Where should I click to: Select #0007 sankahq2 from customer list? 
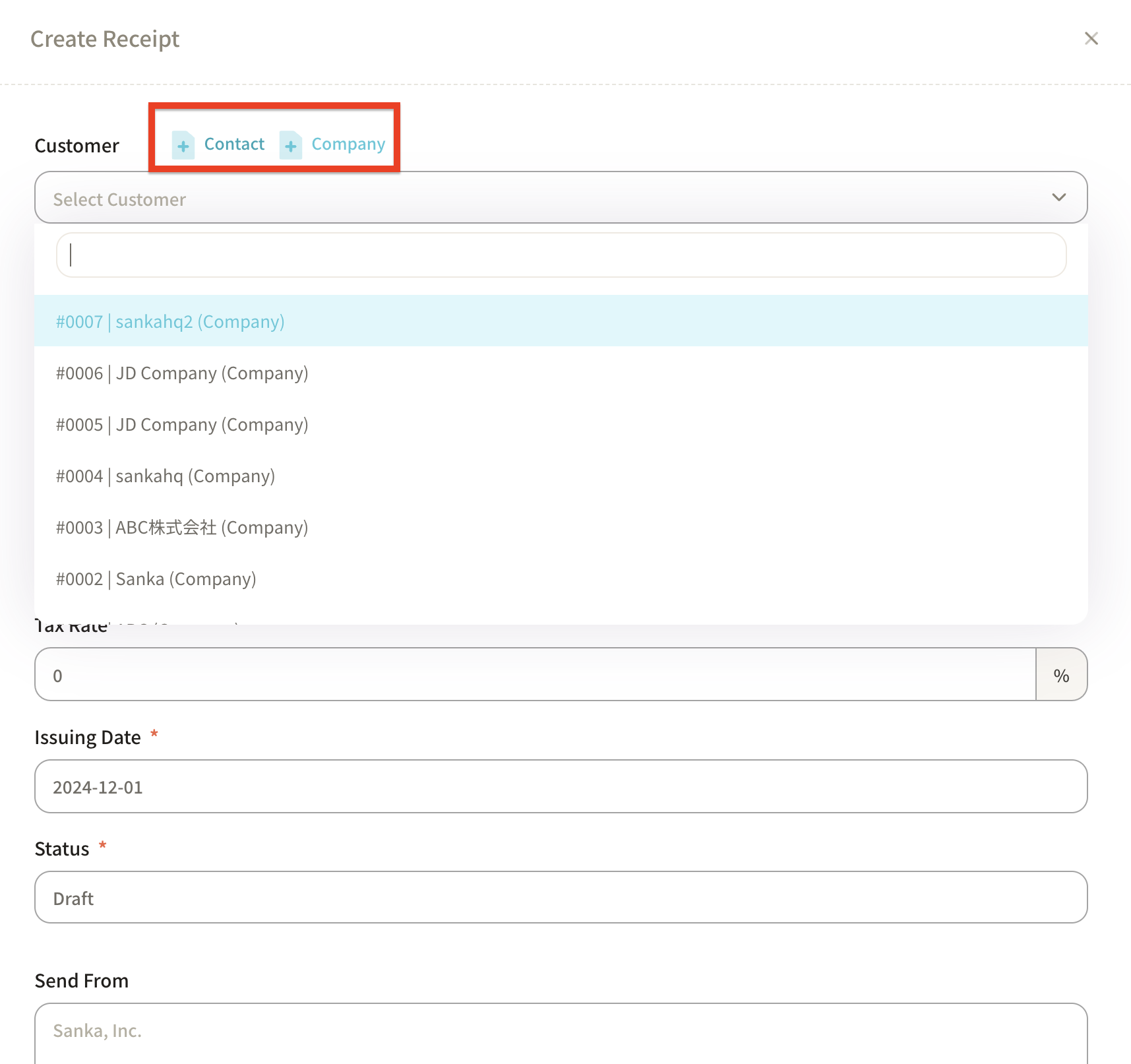pyautogui.click(x=170, y=322)
